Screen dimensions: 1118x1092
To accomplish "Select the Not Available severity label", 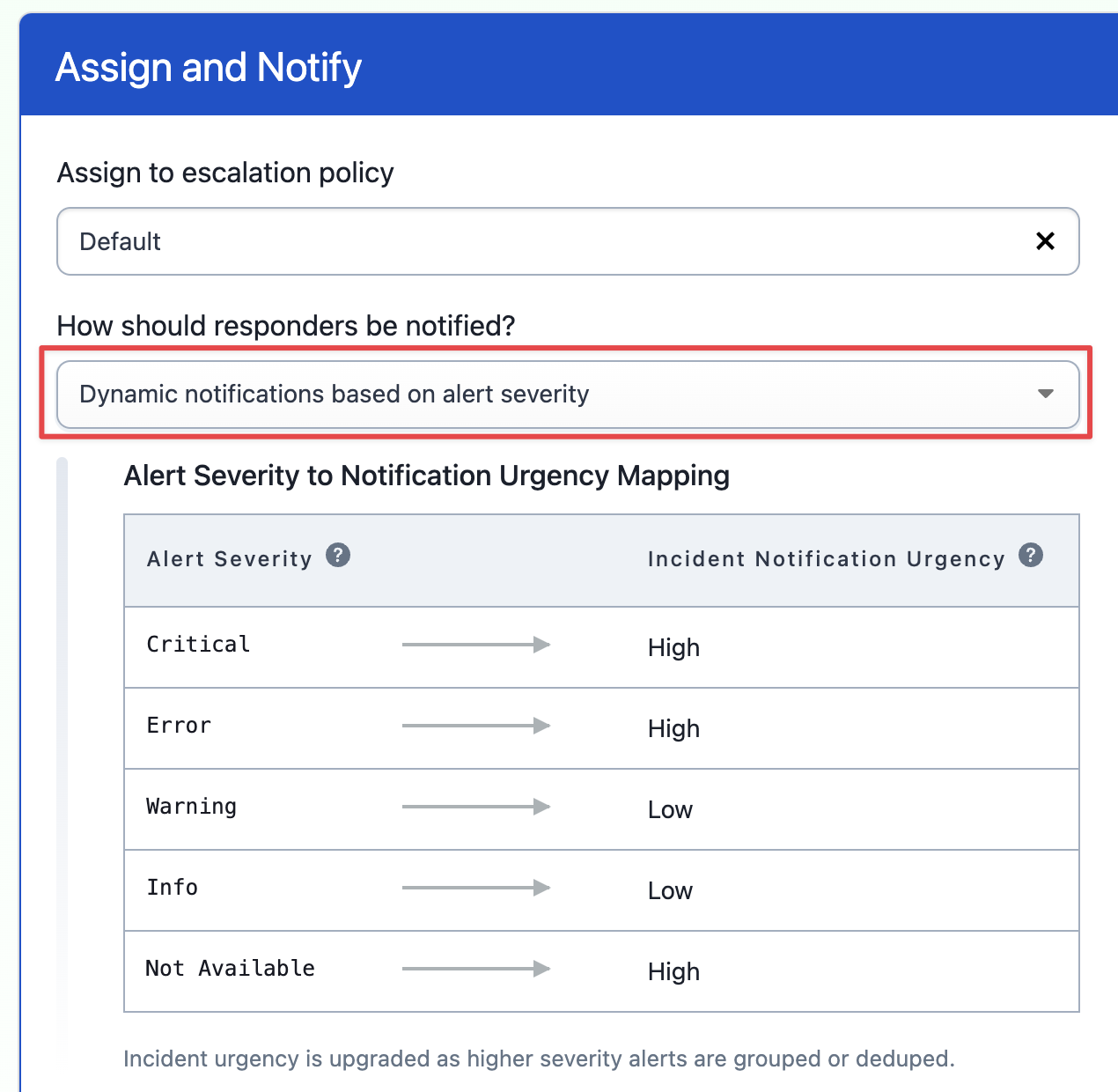I will pyautogui.click(x=230, y=969).
